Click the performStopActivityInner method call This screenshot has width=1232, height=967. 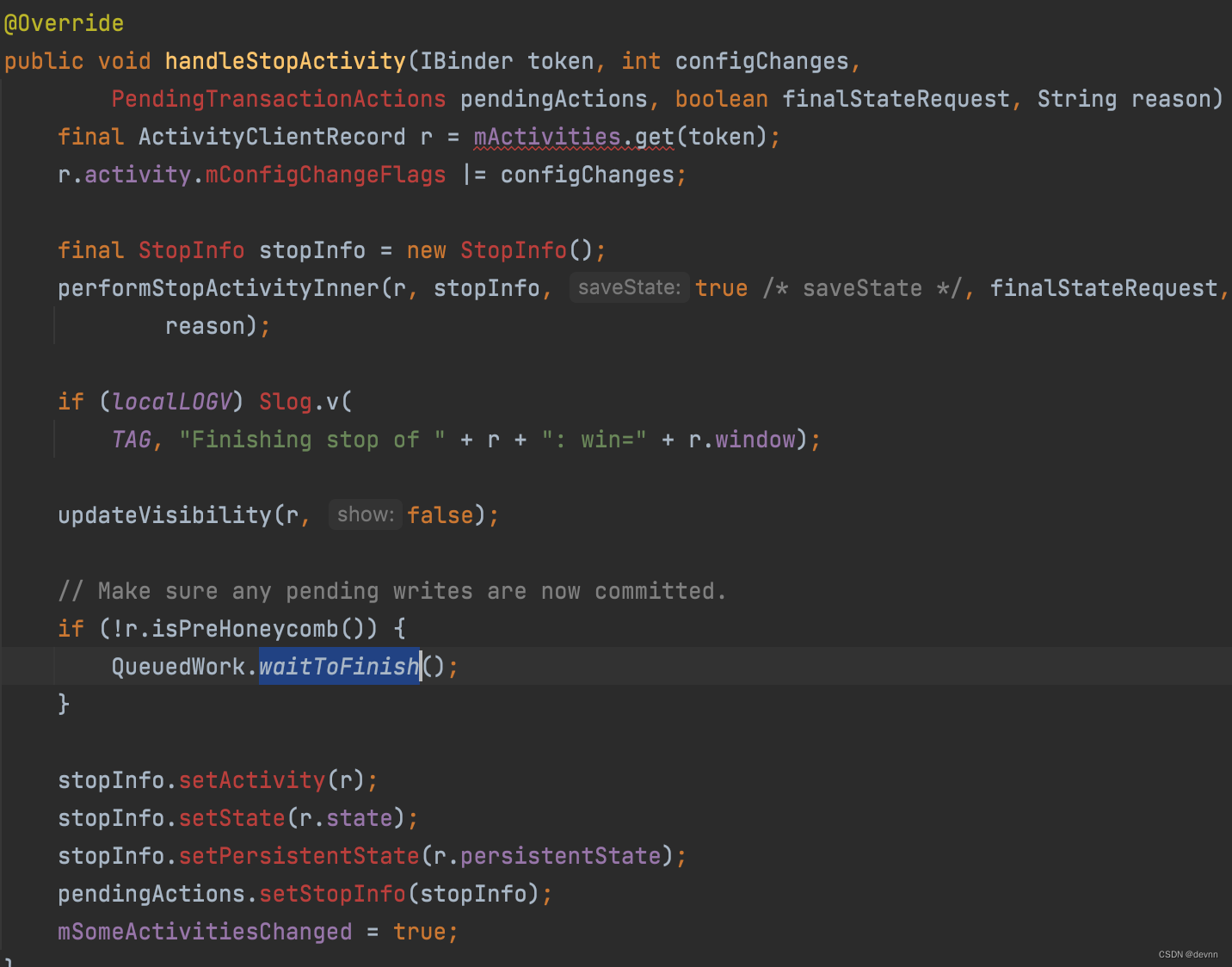click(x=219, y=288)
